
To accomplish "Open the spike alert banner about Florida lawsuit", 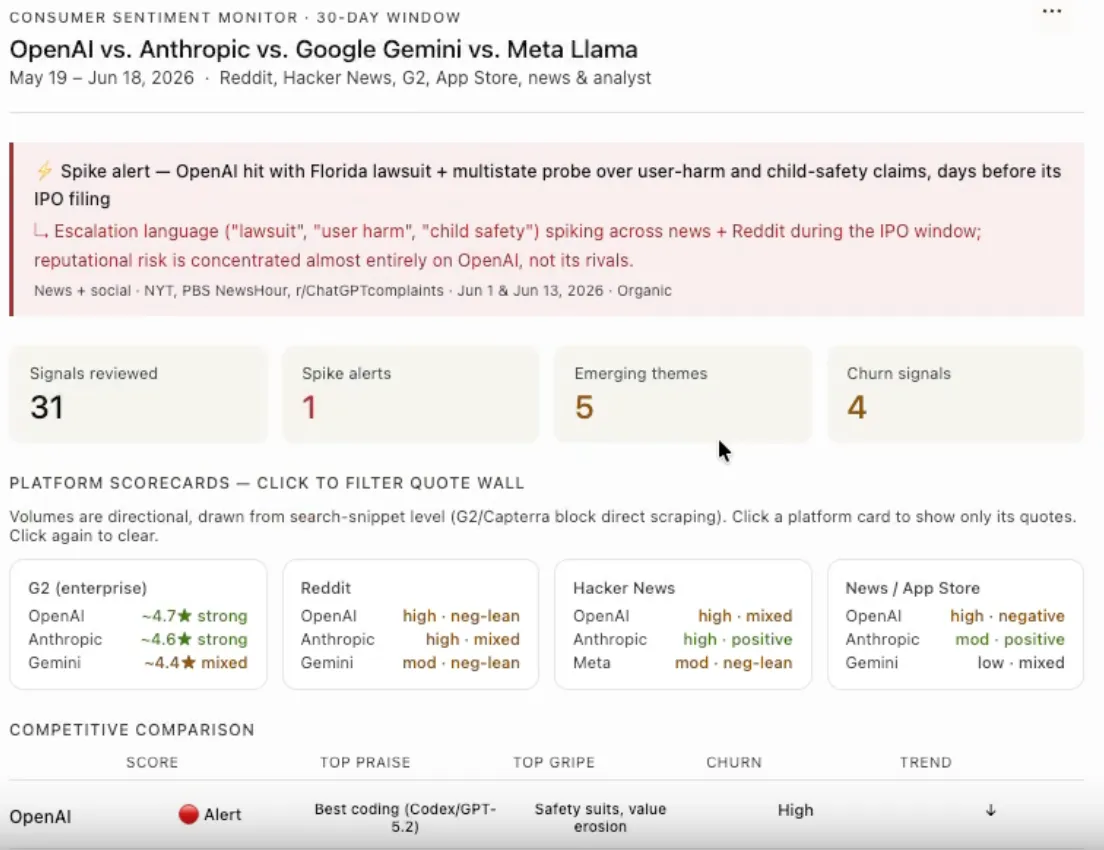I will [546, 229].
